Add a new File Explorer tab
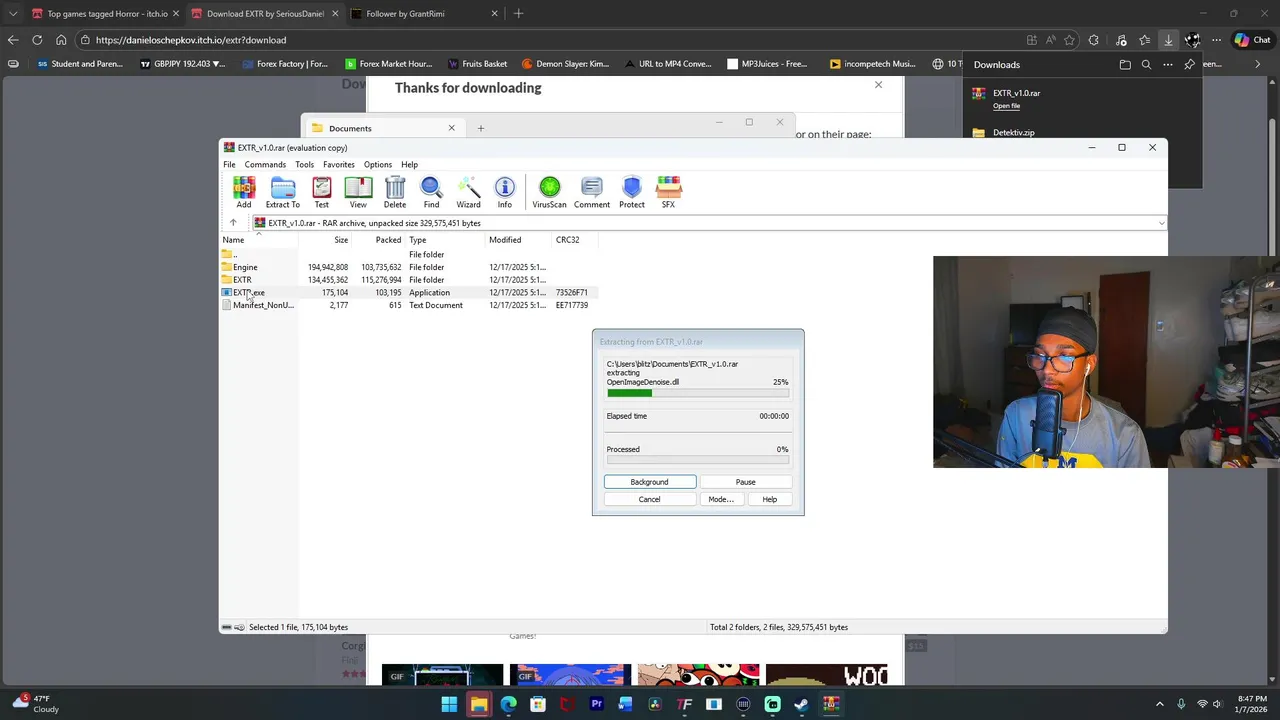The height and width of the screenshot is (720, 1280). click(480, 128)
